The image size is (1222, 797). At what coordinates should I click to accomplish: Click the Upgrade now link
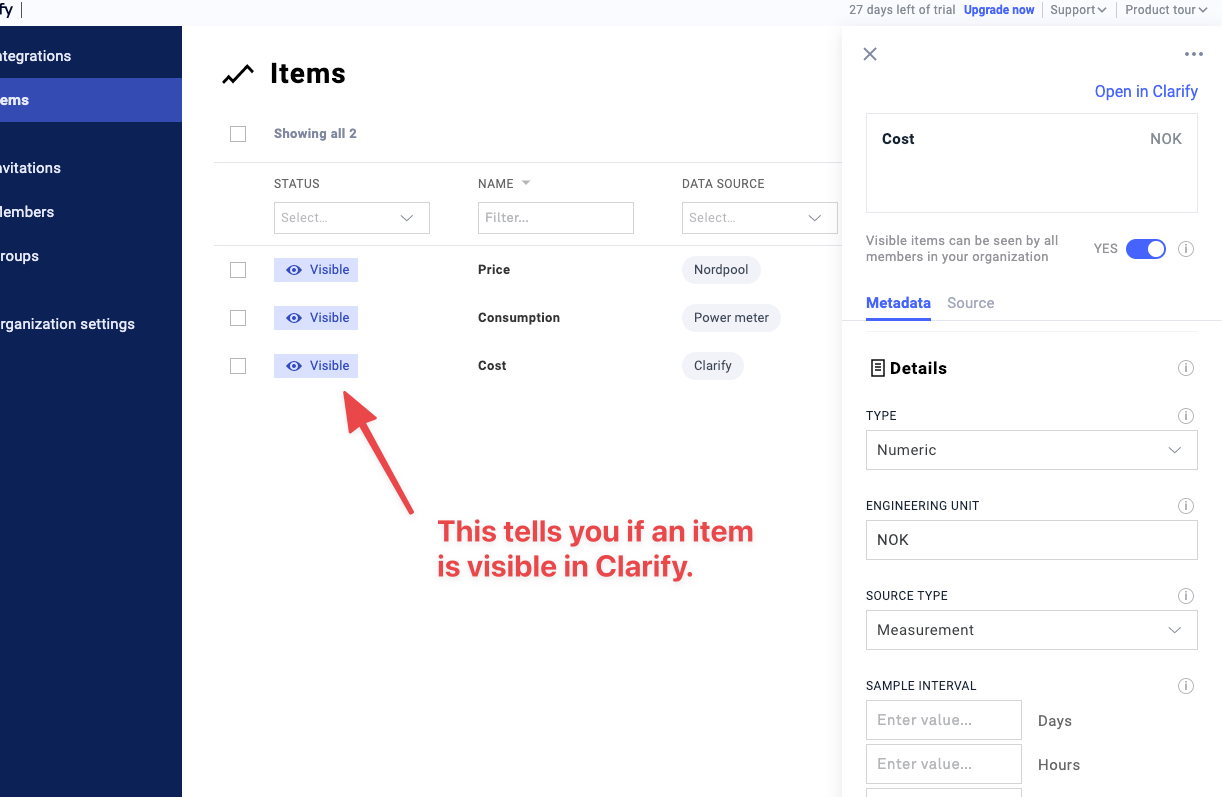[x=998, y=10]
